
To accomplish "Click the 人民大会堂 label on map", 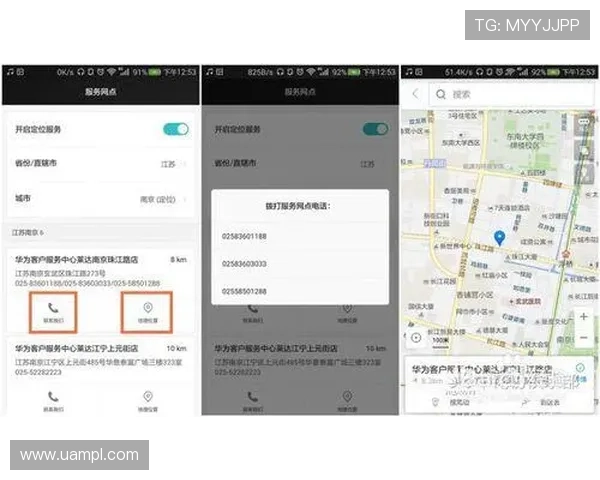I will coord(532,344).
